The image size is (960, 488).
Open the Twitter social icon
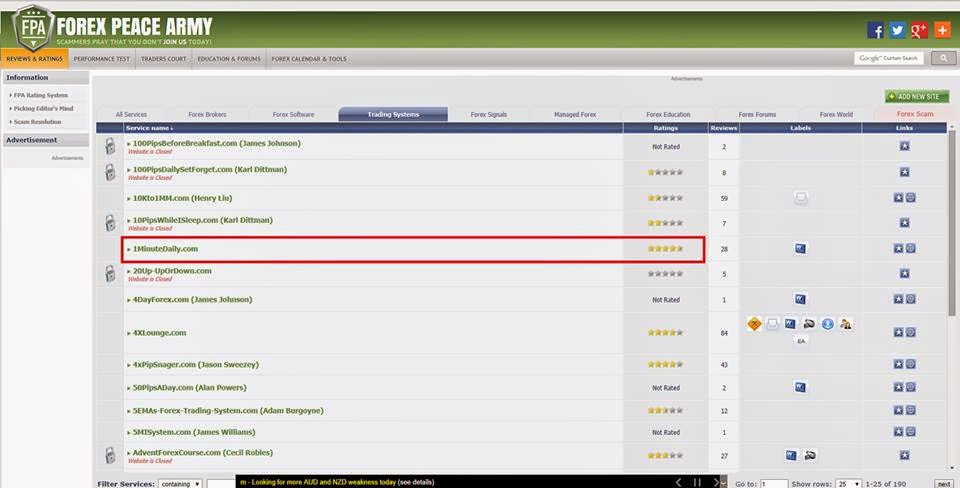(897, 30)
